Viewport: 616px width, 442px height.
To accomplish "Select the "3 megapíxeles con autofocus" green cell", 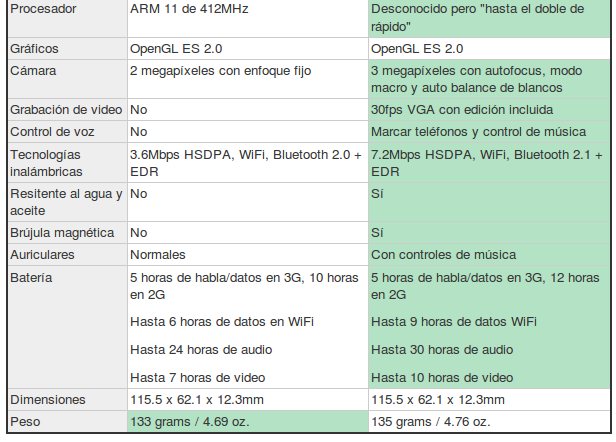I will [x=488, y=80].
